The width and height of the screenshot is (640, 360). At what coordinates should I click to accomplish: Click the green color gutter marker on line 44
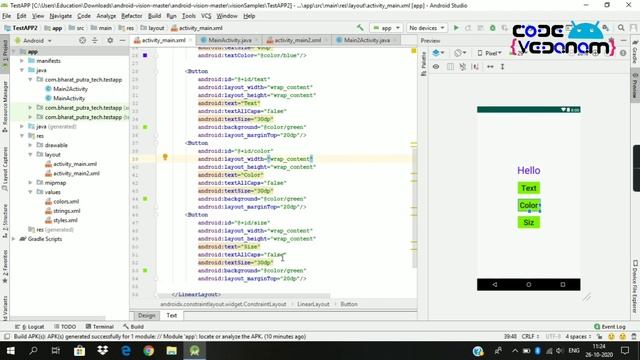145,199
